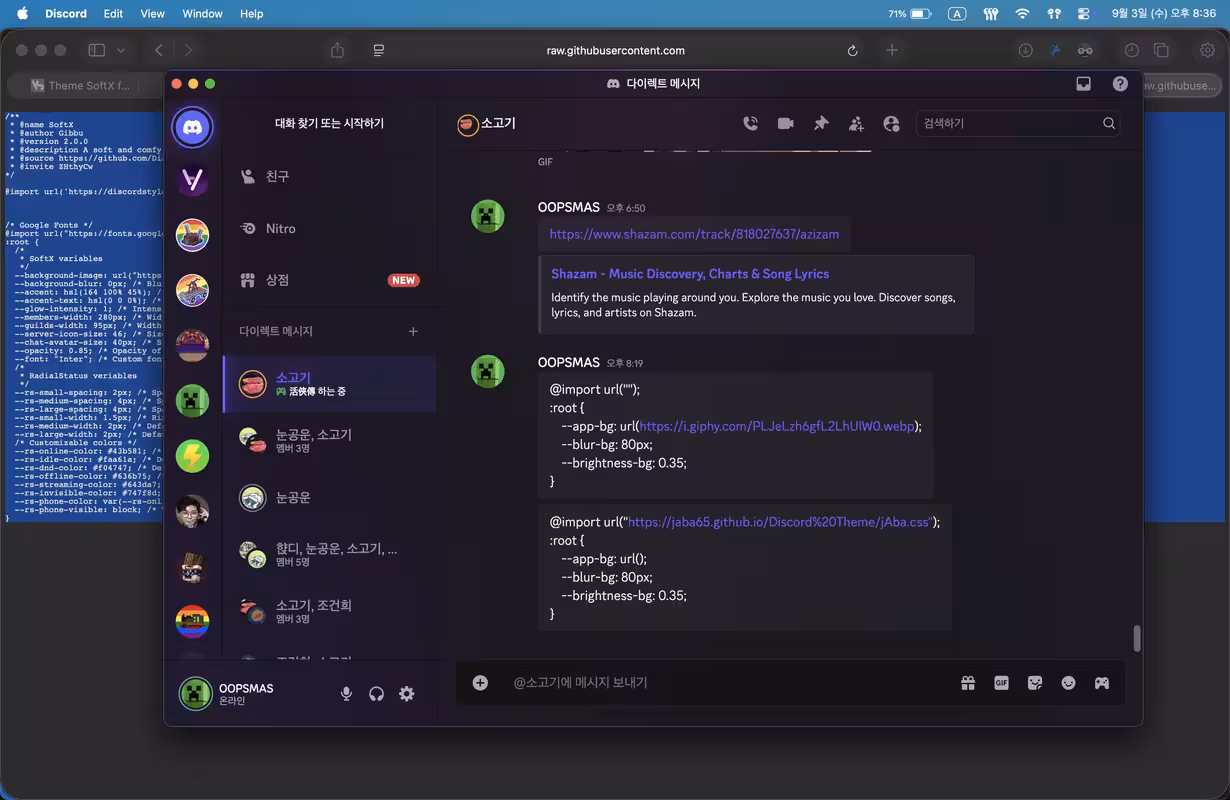
Task: Open the Discord inbox icon
Action: [1083, 84]
